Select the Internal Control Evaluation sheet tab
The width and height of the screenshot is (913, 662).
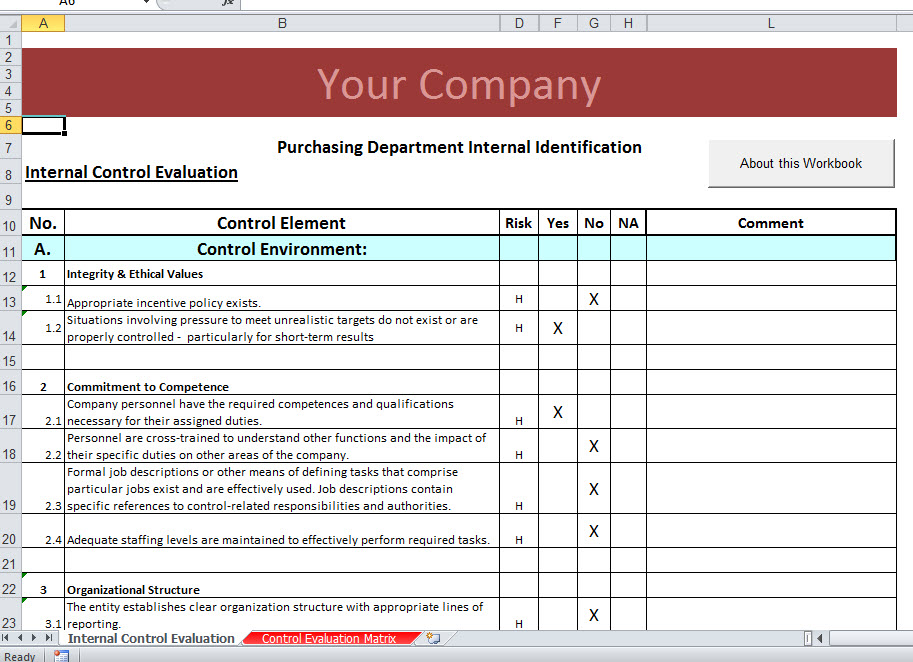point(151,639)
